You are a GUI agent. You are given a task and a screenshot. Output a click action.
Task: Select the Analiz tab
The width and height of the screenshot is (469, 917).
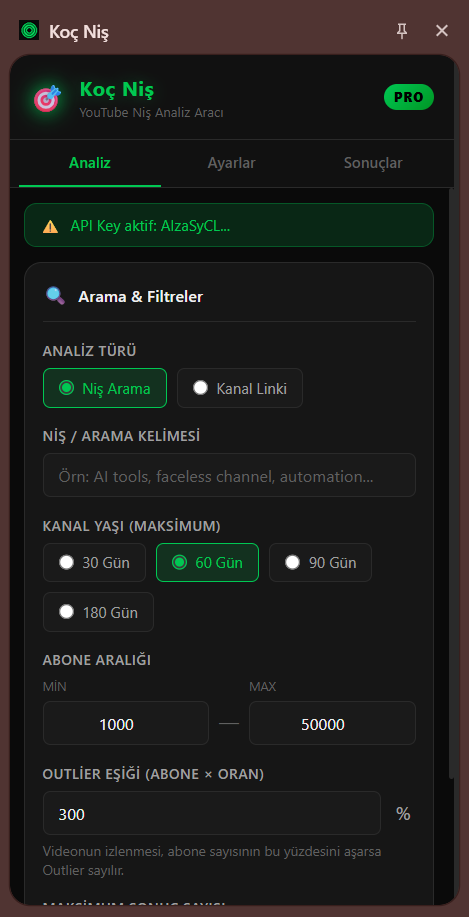point(90,163)
